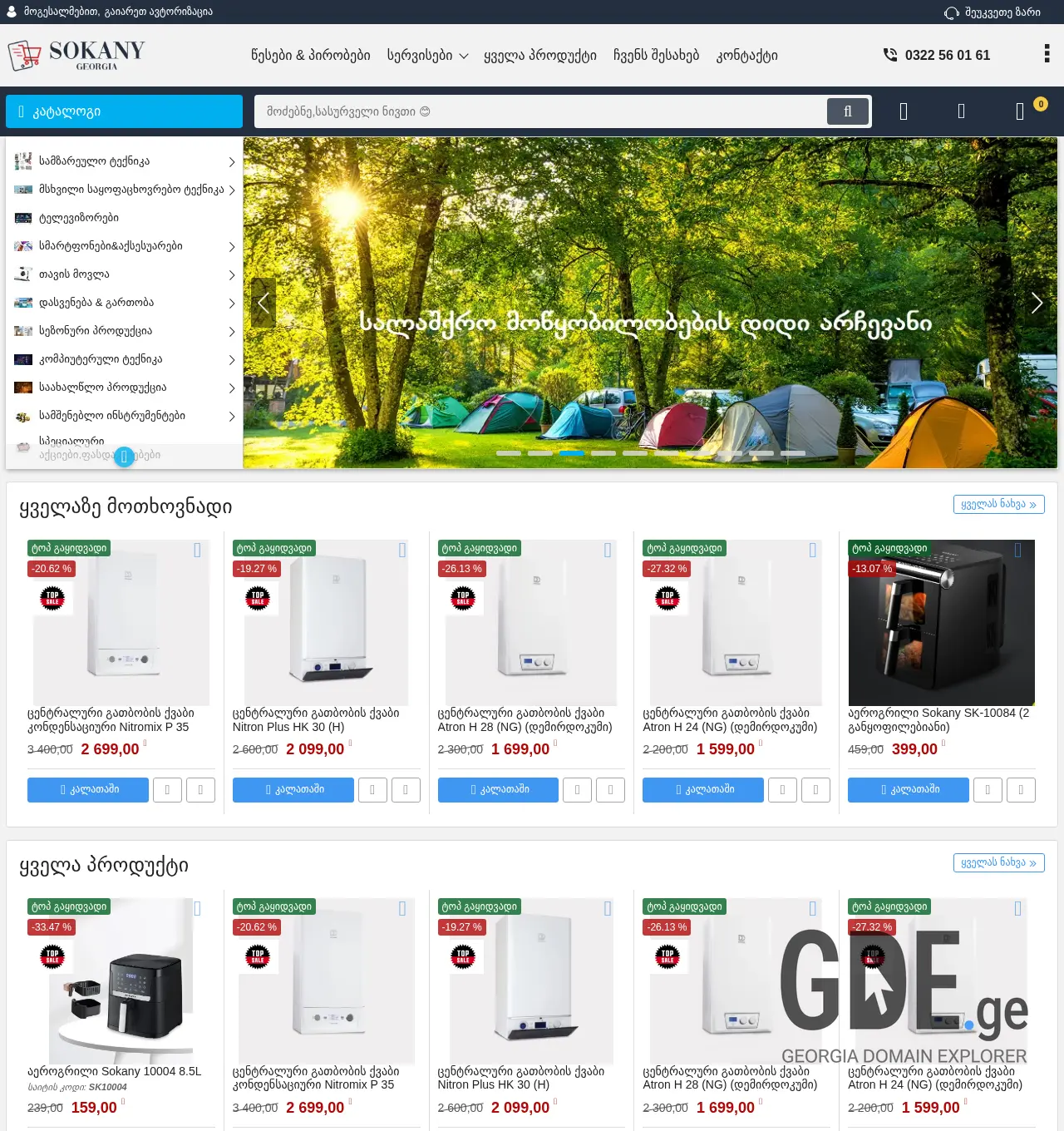Open the wishlist icon in the header
The height and width of the screenshot is (1131, 1064).
tap(962, 111)
